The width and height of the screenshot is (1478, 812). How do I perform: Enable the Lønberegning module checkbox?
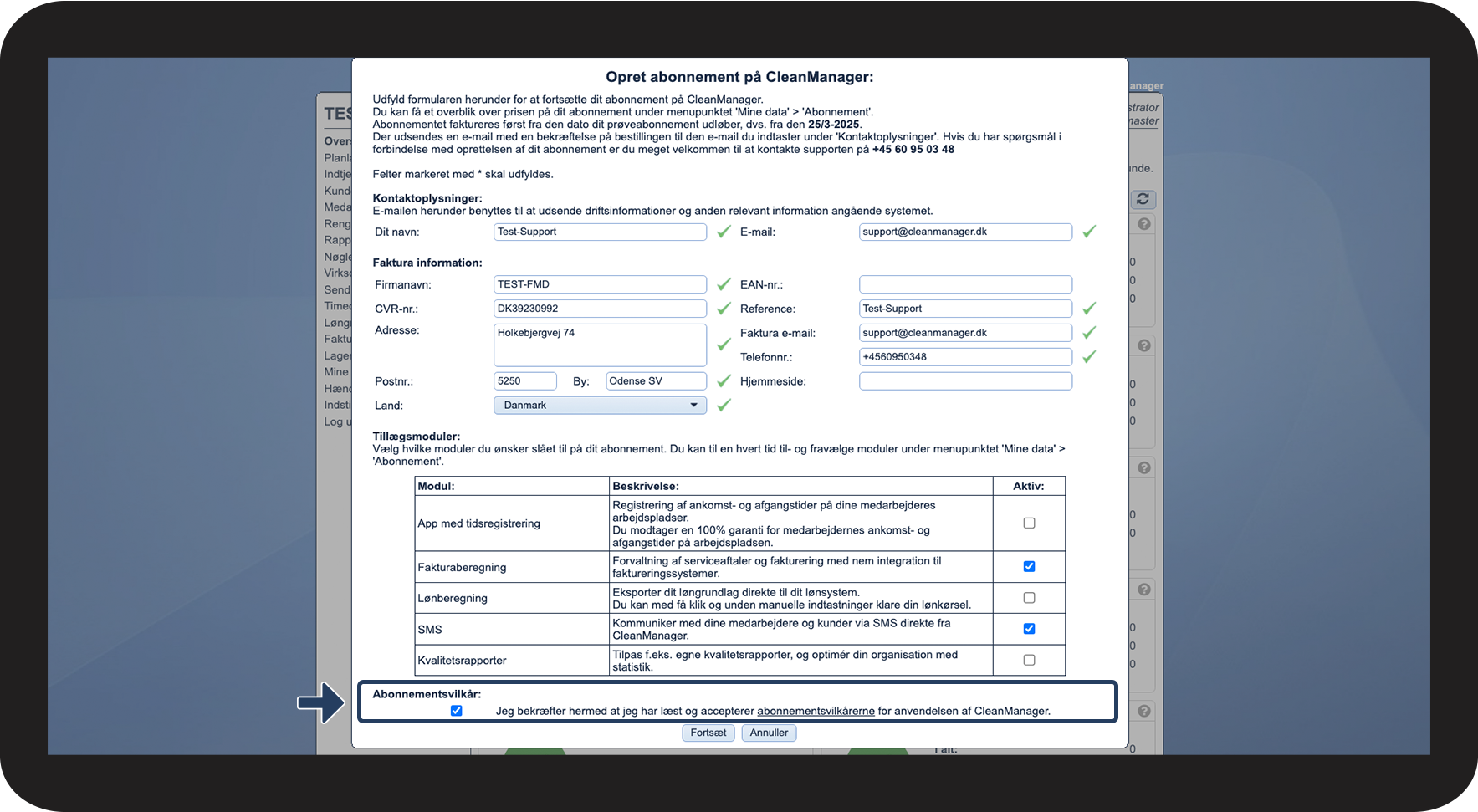click(x=1029, y=598)
